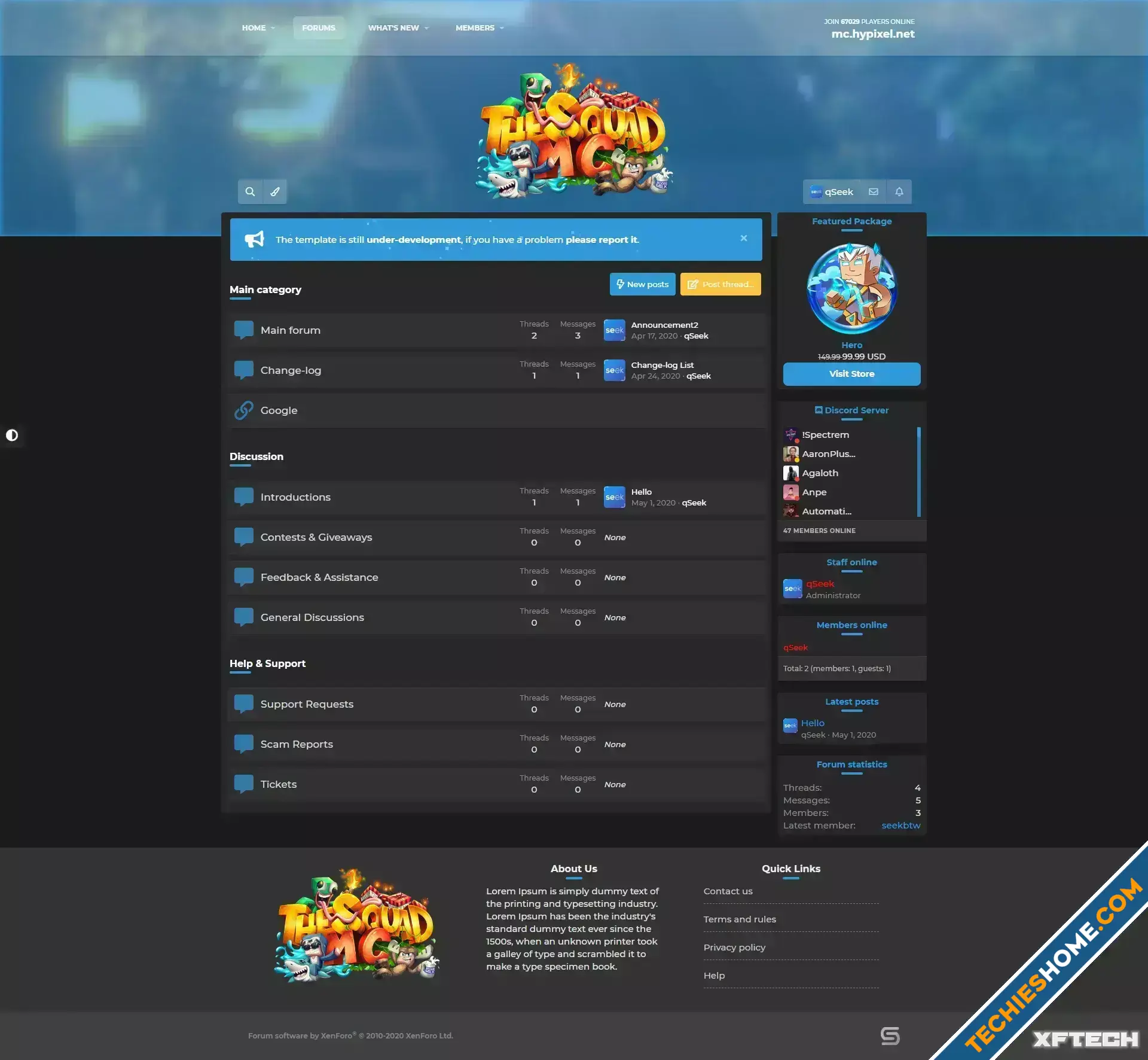1148x1060 pixels.
Task: Click AaronPlus Discord avatar
Action: 791,454
